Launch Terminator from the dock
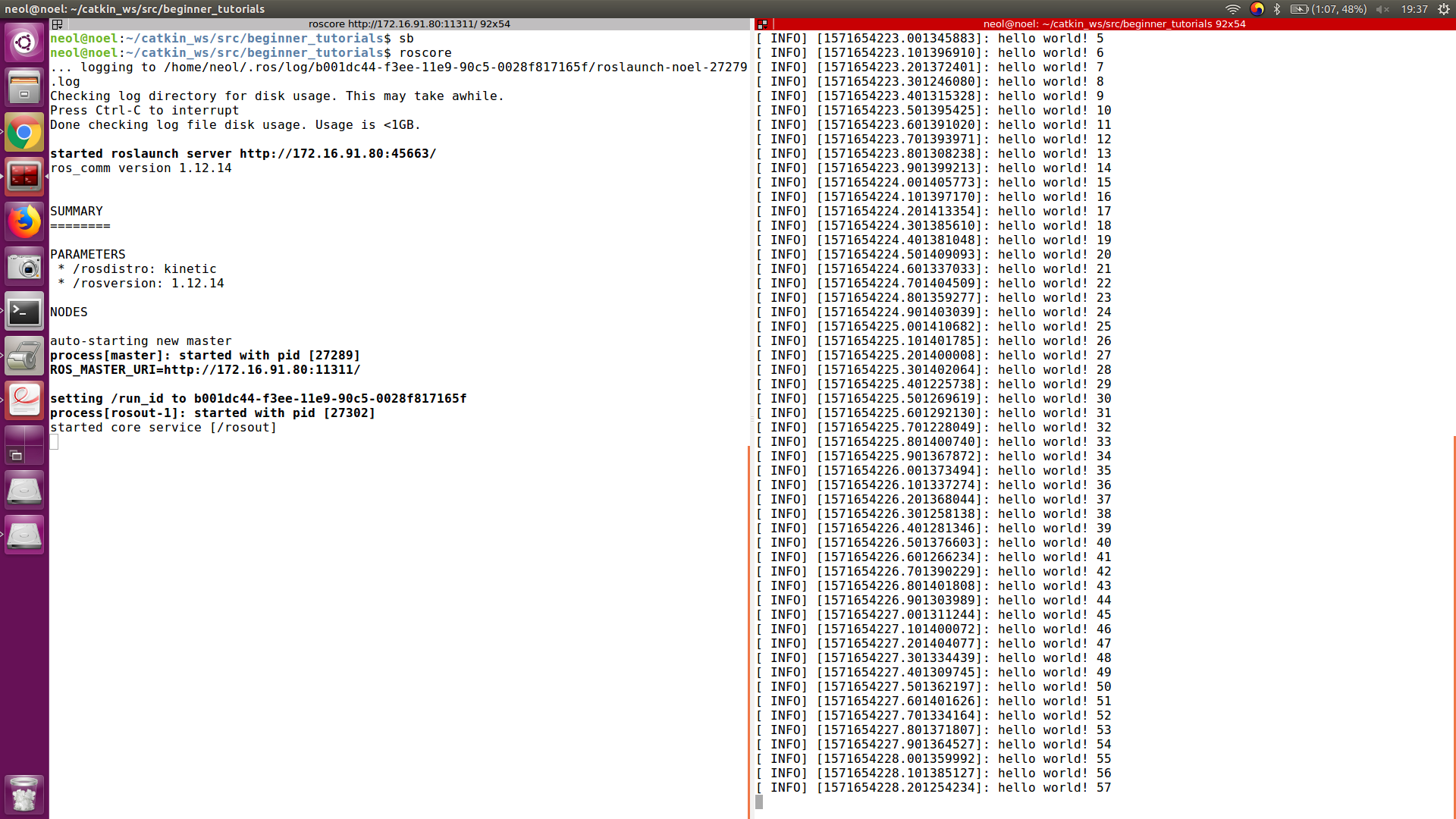Image resolution: width=1456 pixels, height=819 pixels. pyautogui.click(x=24, y=177)
